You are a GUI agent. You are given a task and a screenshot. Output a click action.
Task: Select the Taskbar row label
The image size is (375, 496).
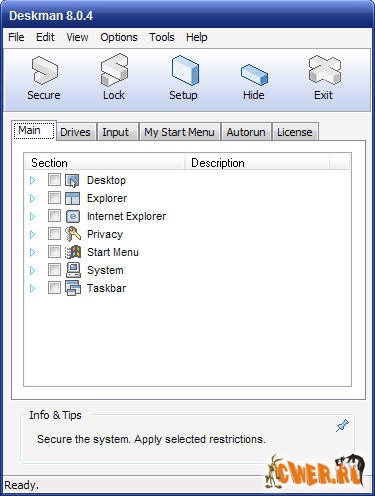[107, 288]
